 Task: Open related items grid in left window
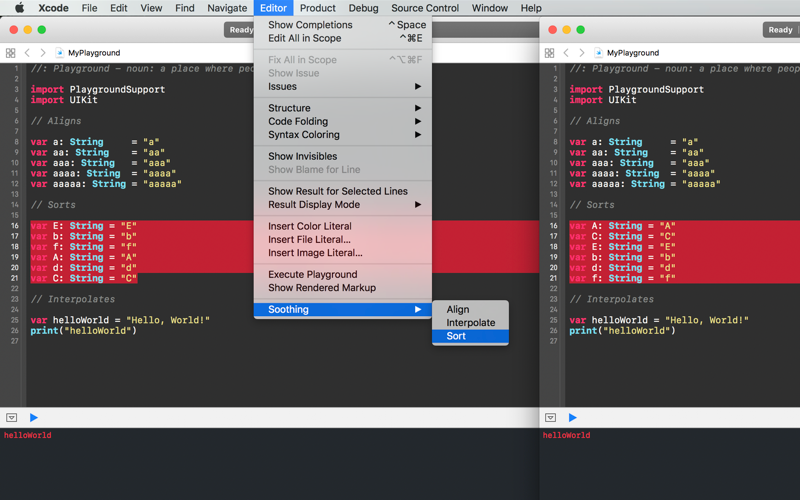pyautogui.click(x=10, y=53)
